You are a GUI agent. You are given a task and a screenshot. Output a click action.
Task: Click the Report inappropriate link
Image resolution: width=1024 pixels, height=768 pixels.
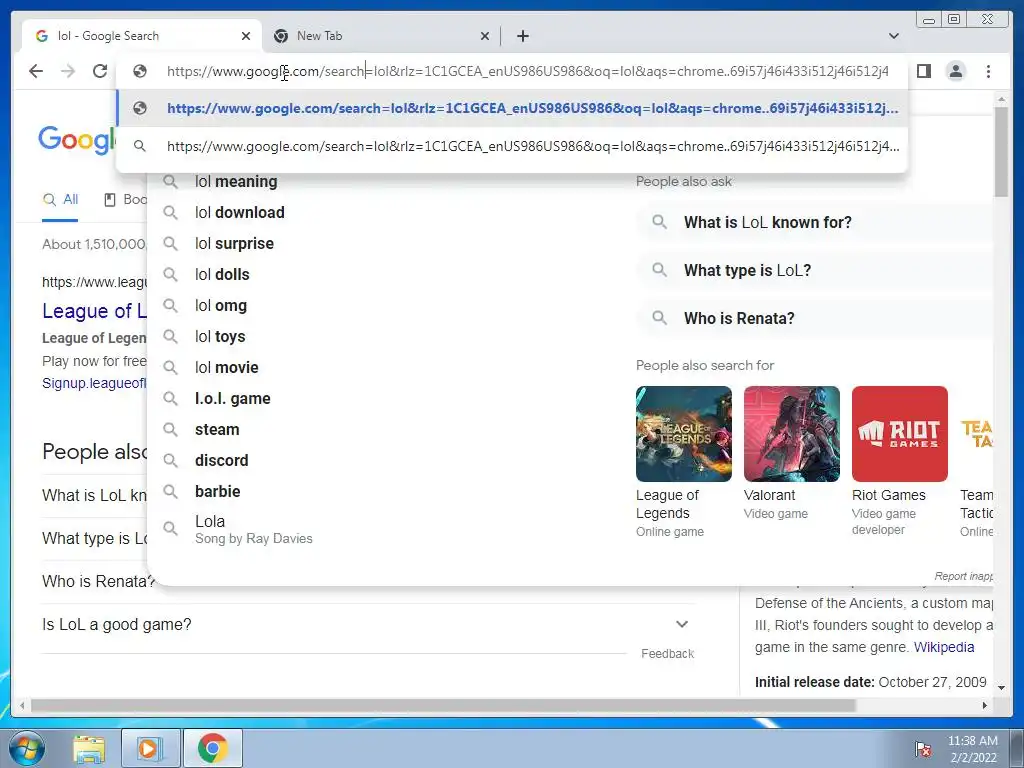click(963, 576)
